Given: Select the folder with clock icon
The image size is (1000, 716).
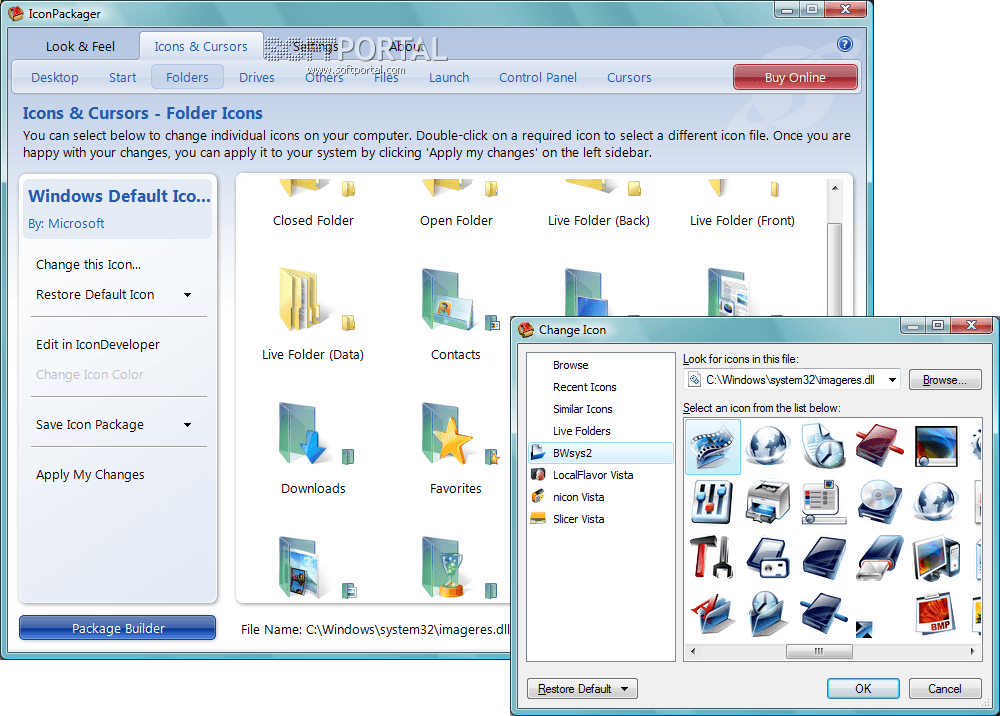Looking at the screenshot, I should click(768, 613).
